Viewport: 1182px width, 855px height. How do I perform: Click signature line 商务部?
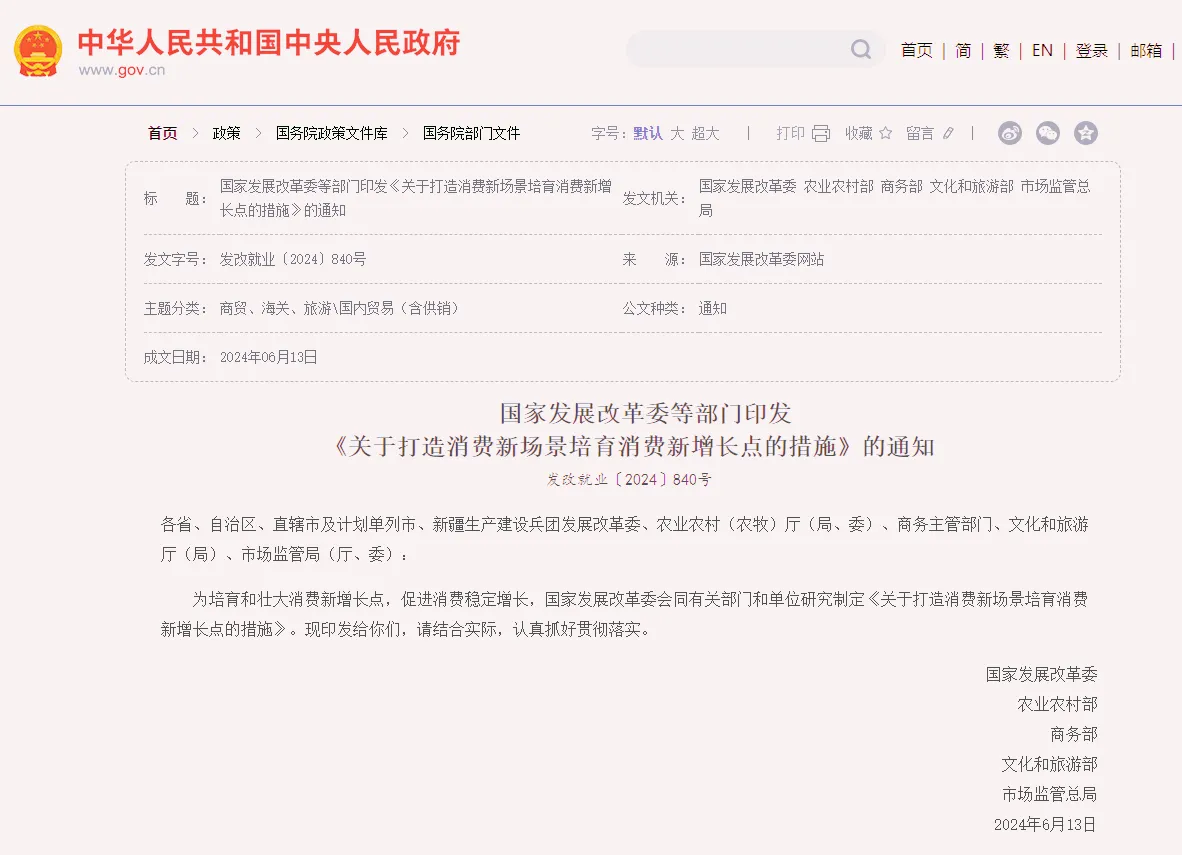point(1074,734)
